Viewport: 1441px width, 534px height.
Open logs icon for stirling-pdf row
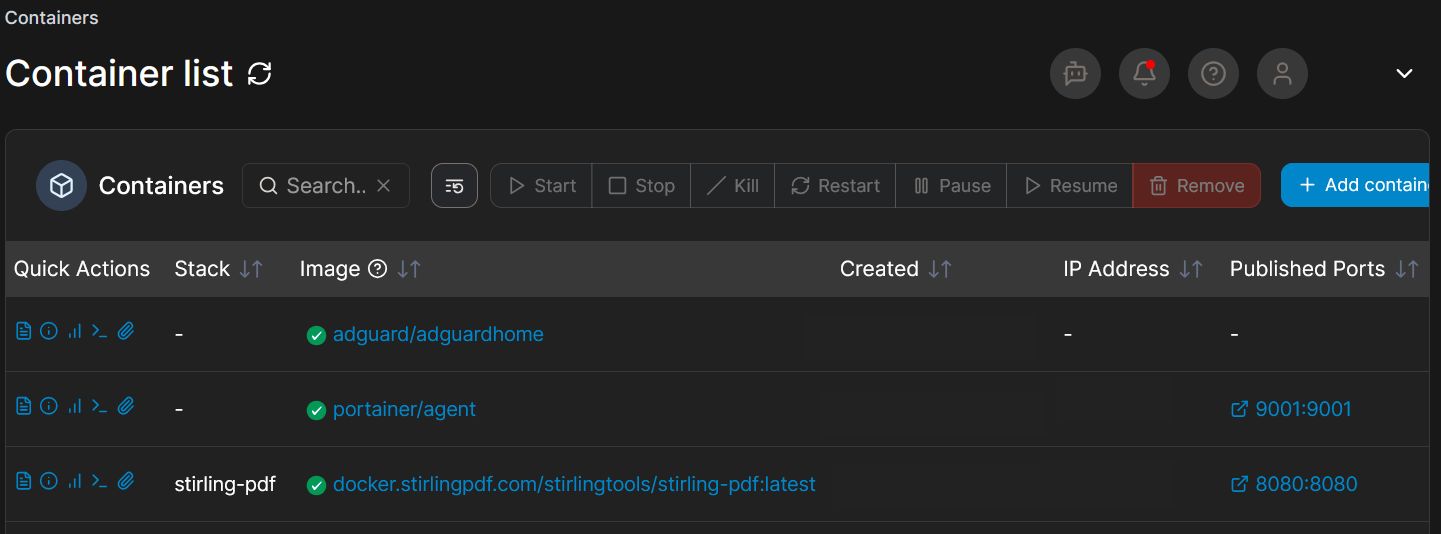24,481
